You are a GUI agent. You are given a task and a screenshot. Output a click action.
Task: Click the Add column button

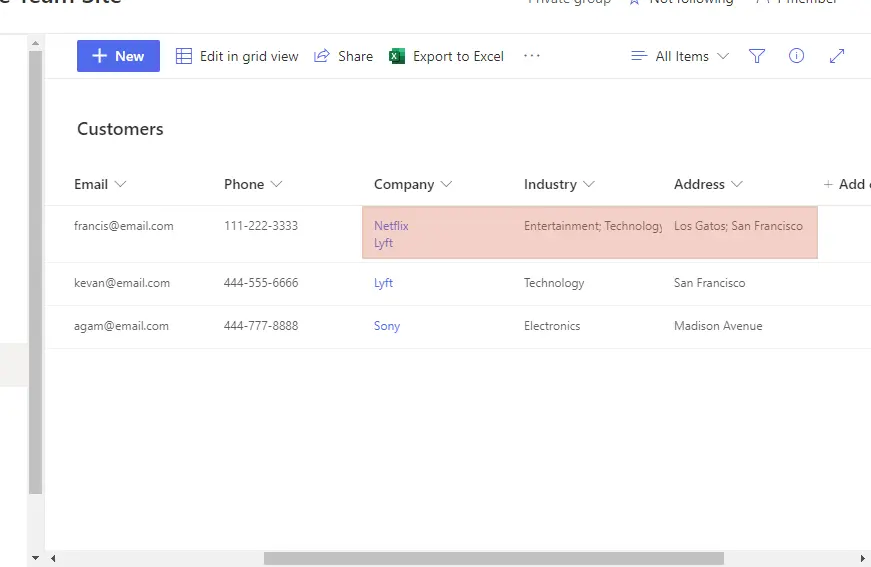(x=847, y=184)
